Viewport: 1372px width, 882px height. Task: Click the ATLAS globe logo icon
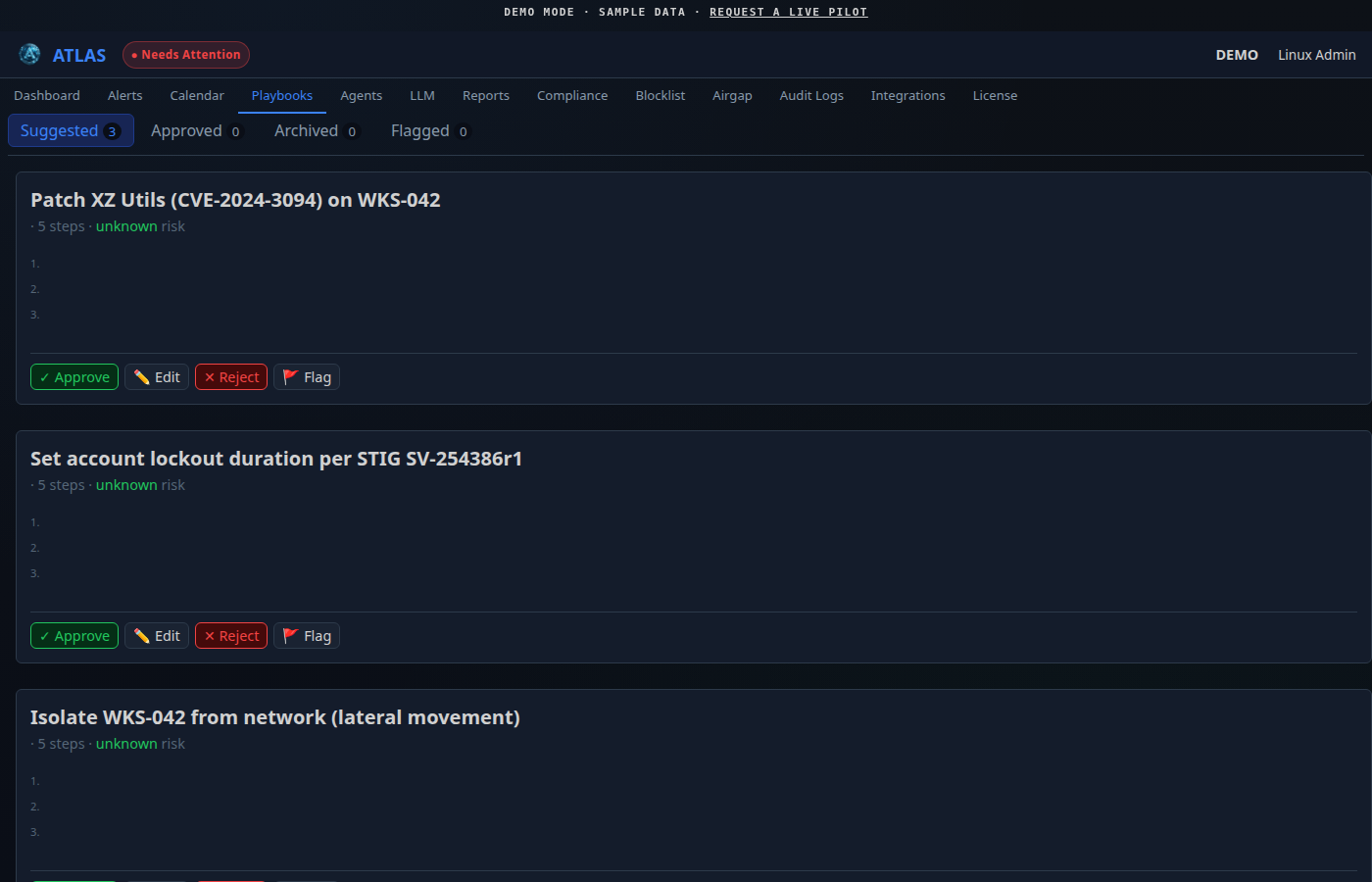(x=29, y=54)
